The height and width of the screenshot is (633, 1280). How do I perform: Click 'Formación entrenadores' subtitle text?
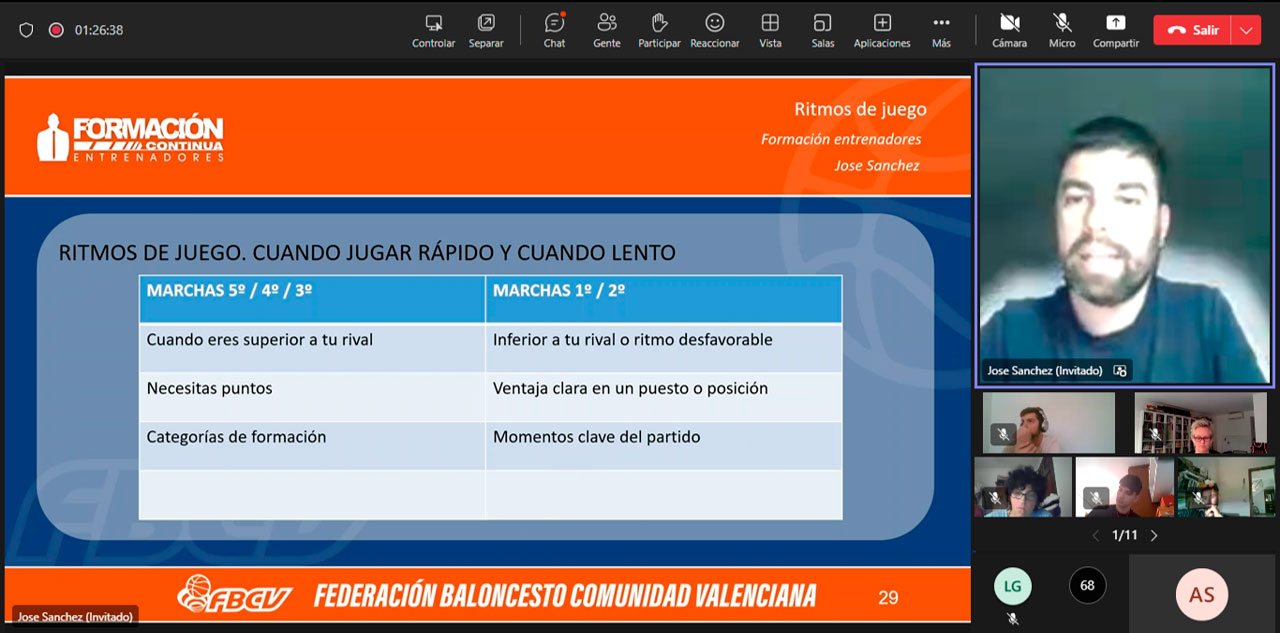click(x=841, y=139)
